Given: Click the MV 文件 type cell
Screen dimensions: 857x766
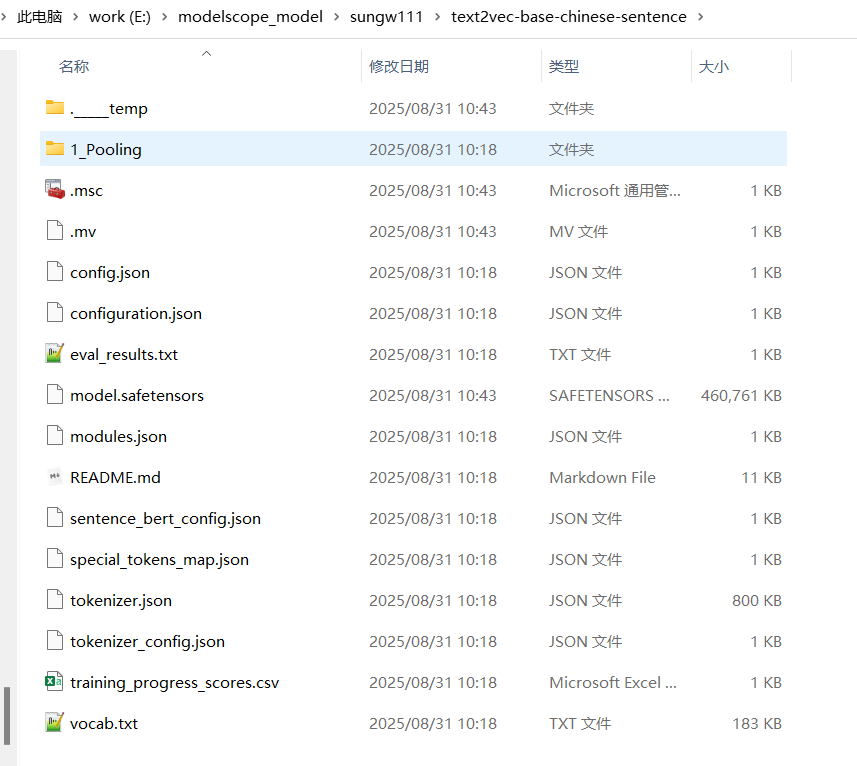Looking at the screenshot, I should (578, 232).
